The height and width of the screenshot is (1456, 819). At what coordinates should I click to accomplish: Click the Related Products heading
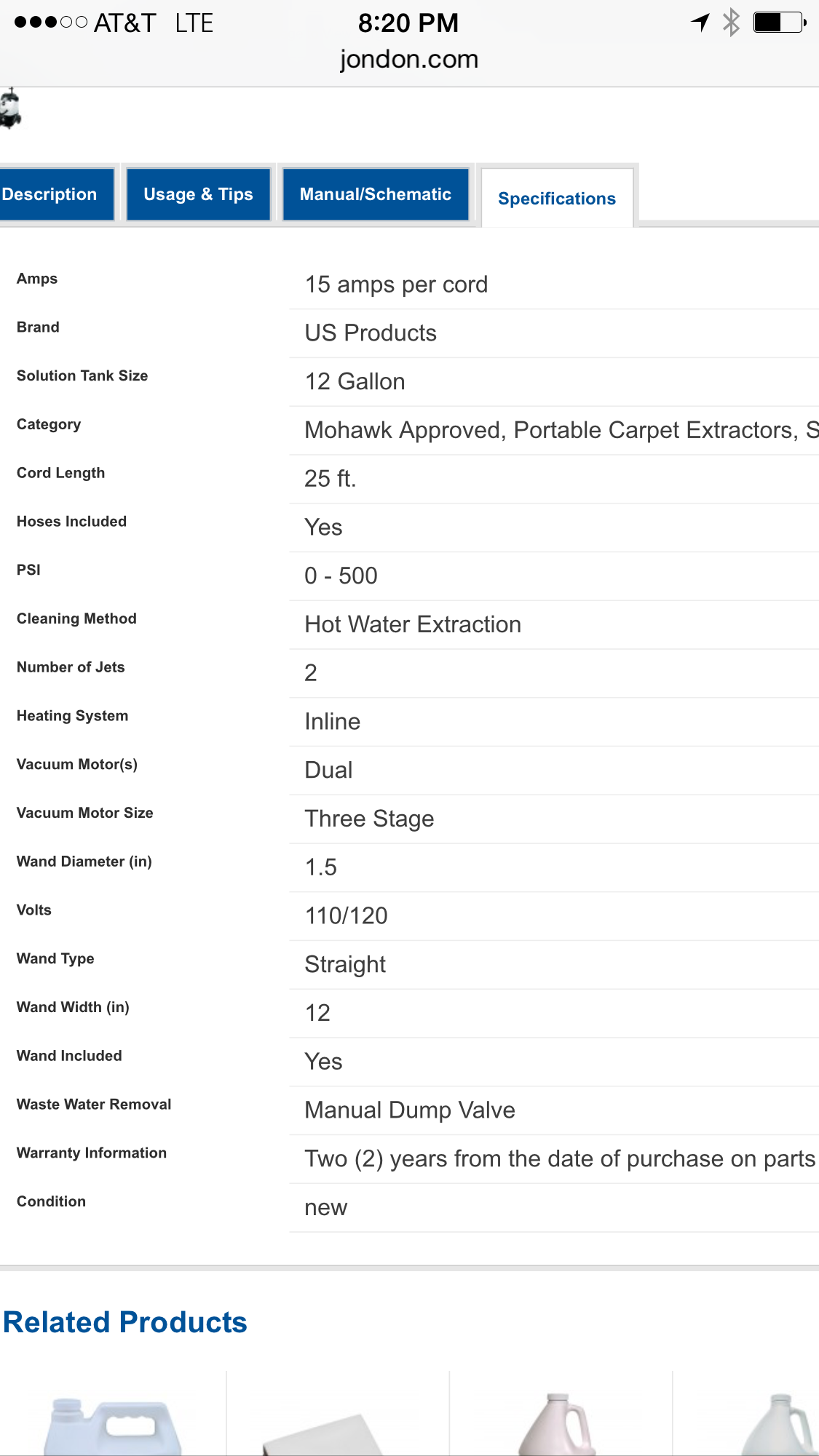[x=125, y=1322]
